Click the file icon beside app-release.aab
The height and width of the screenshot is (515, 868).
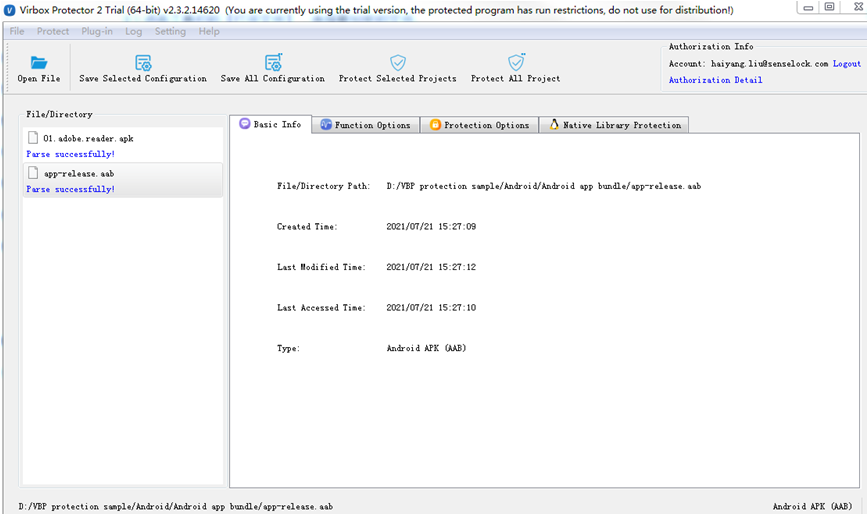33,173
